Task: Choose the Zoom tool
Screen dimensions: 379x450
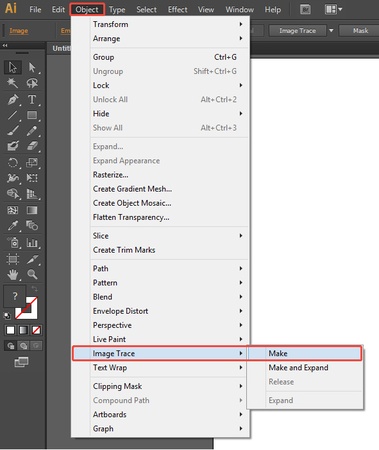Action: coord(32,275)
